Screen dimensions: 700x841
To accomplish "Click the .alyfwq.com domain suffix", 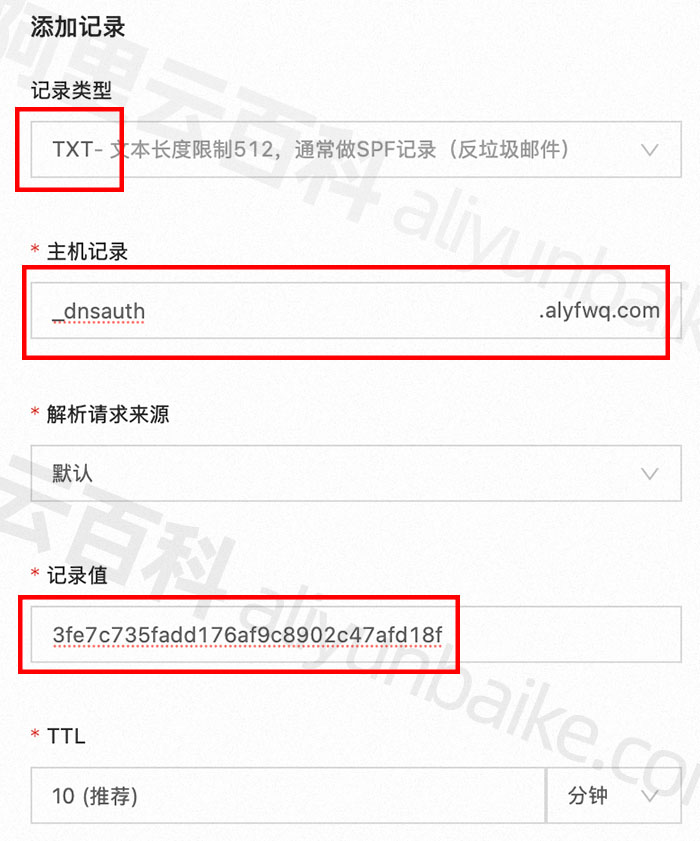I will [x=599, y=311].
